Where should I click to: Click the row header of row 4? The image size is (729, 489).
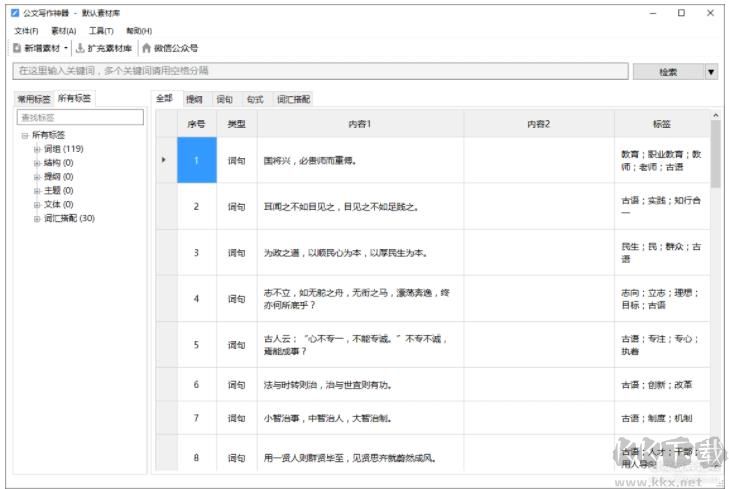(166, 299)
